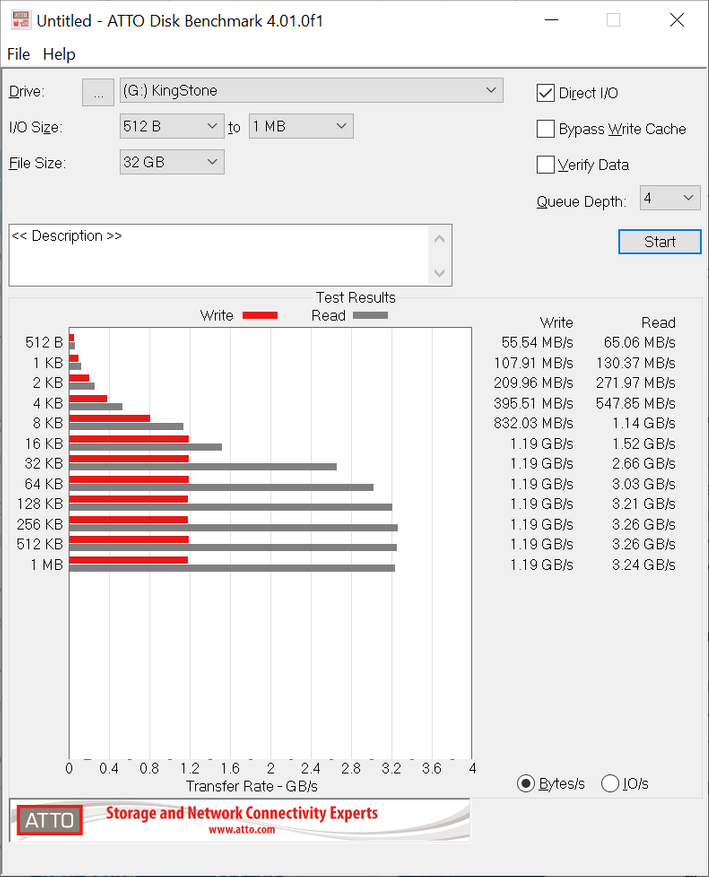
Task: Enable Bypass Write Cache option
Action: tap(546, 129)
